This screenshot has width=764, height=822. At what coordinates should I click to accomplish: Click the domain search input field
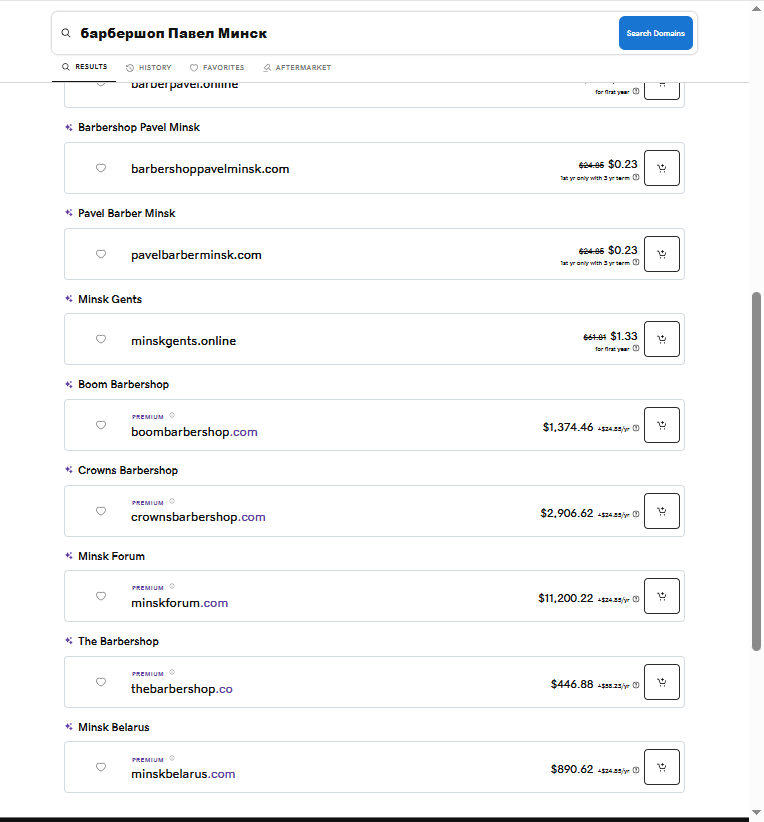click(340, 33)
